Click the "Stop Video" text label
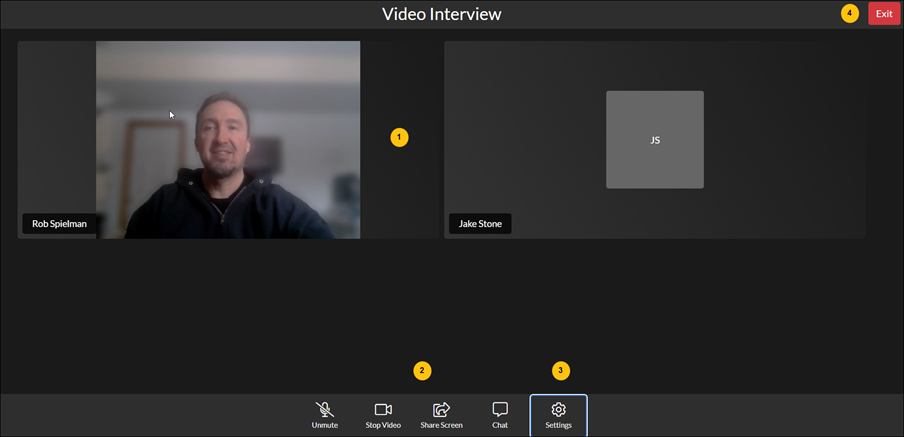Screen dimensions: 904x437 [x=383, y=425]
